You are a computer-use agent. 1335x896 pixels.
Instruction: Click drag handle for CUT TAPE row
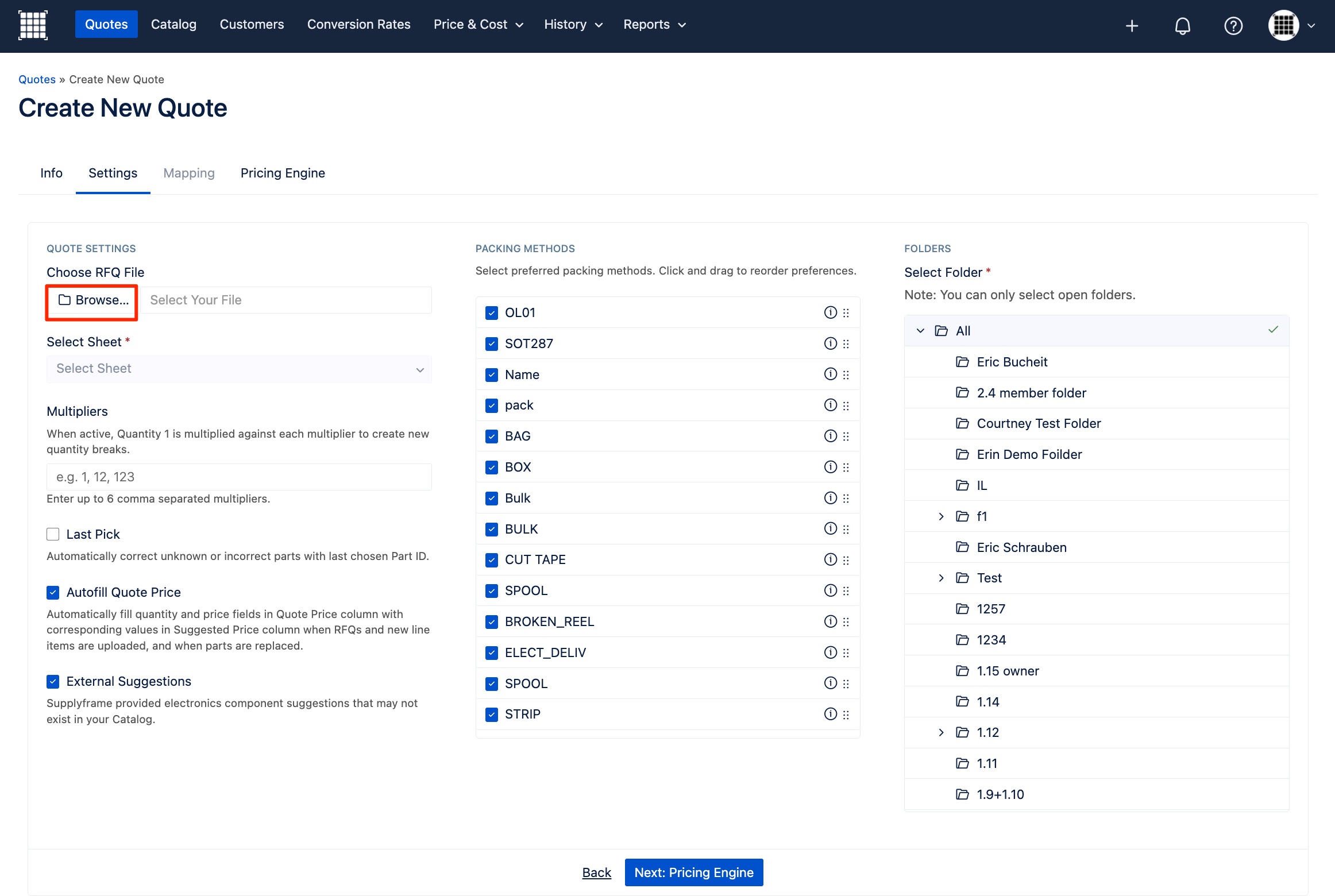coord(846,560)
